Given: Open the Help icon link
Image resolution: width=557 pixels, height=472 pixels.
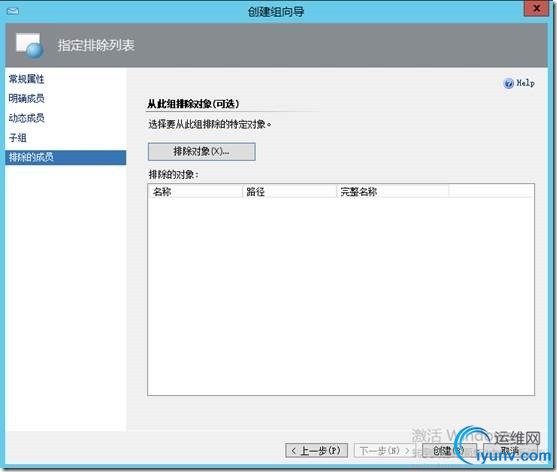Looking at the screenshot, I should click(519, 83).
